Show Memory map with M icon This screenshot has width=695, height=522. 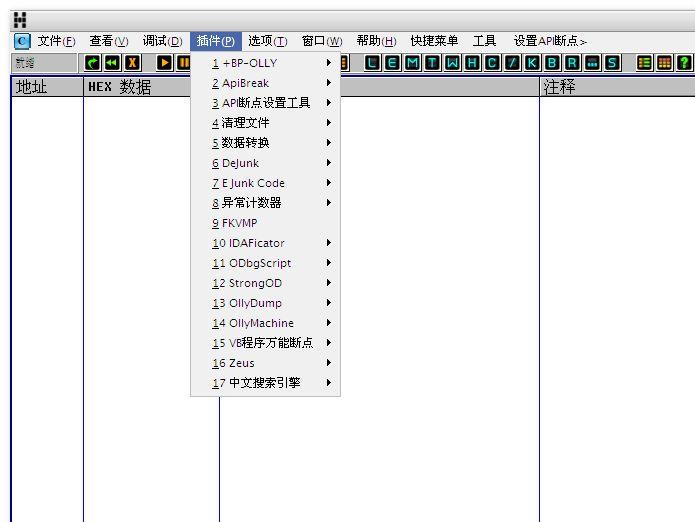pyautogui.click(x=412, y=63)
